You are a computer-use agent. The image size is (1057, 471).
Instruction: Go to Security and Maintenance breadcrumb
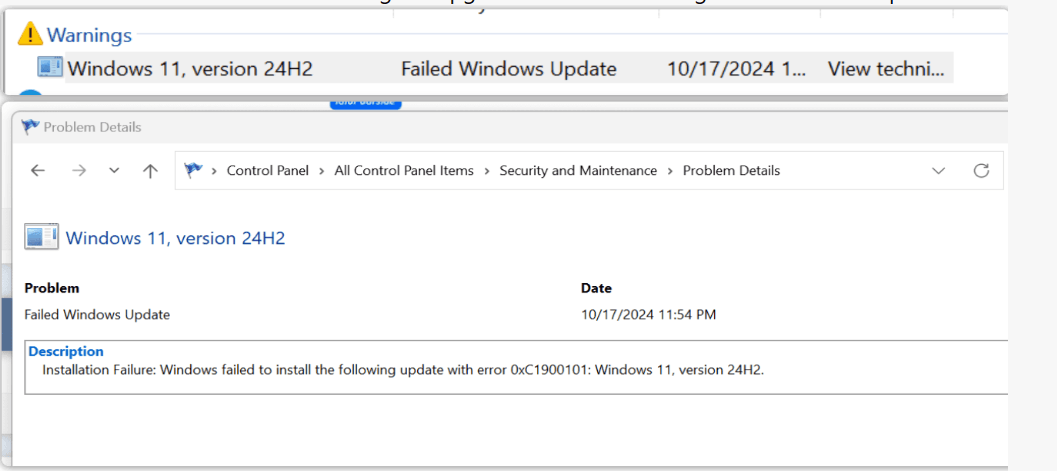578,170
